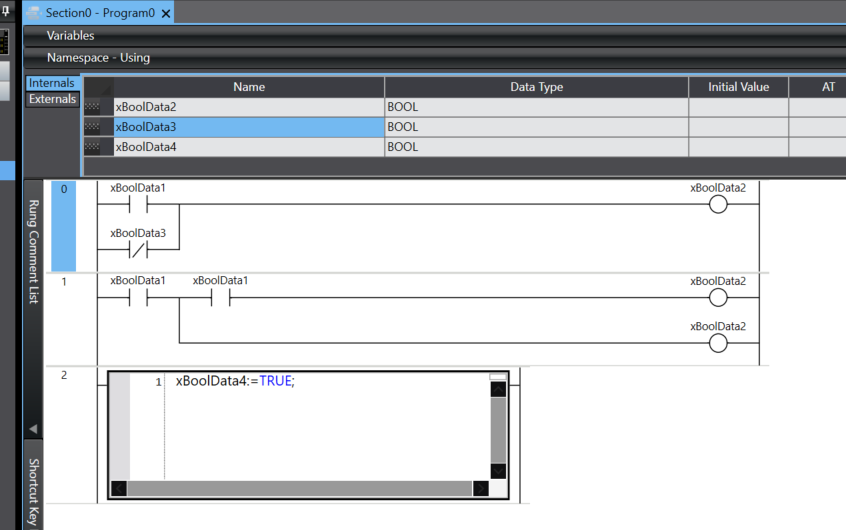Click the pin icon in the left panel
This screenshot has height=530, width=846.
6,11
